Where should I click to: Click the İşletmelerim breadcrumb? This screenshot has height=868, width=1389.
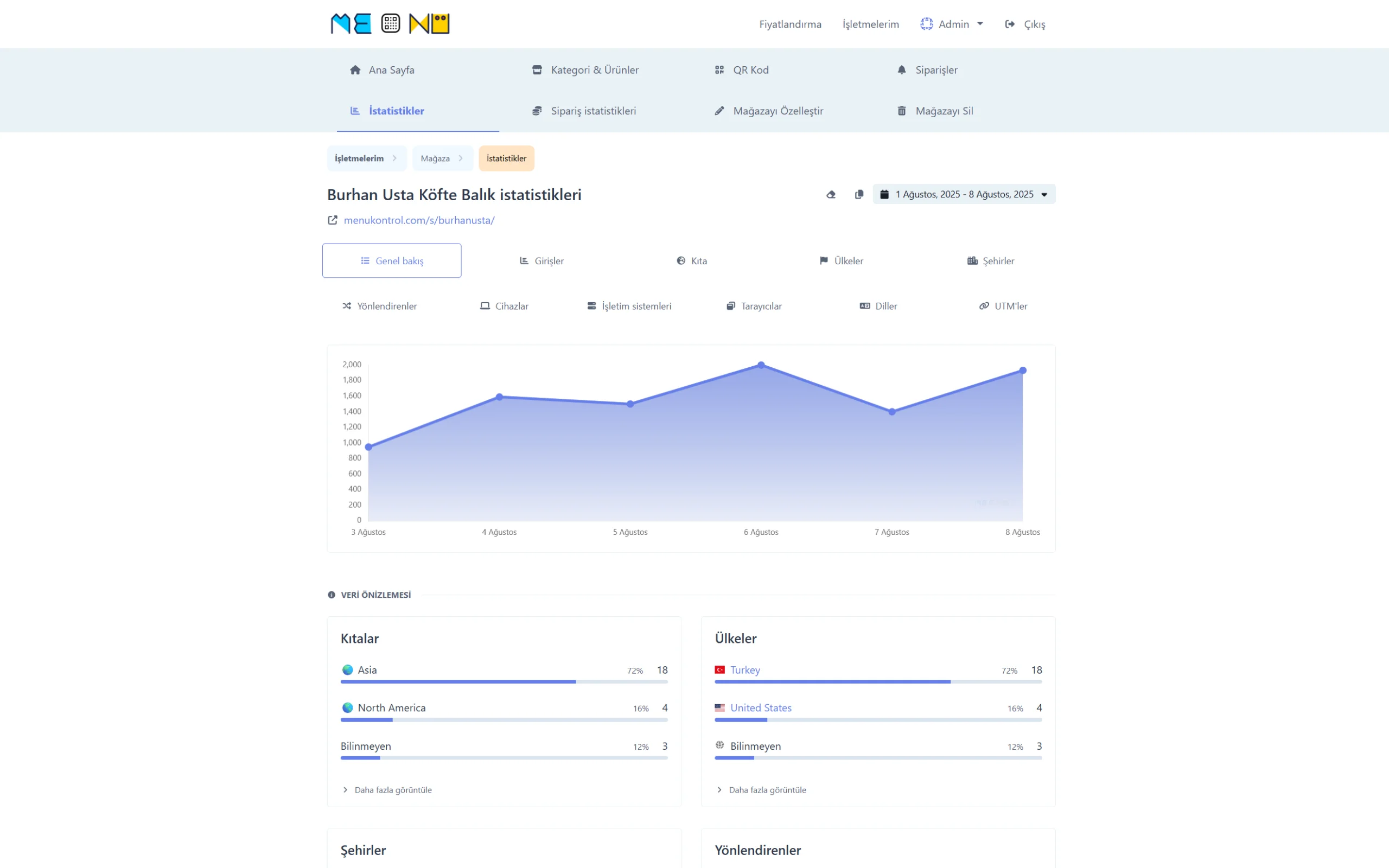click(x=359, y=158)
